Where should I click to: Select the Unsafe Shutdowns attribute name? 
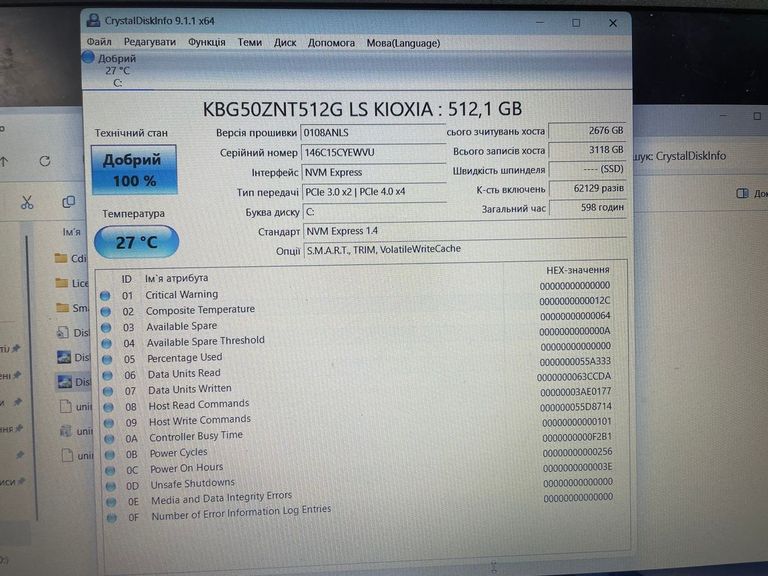tap(192, 484)
